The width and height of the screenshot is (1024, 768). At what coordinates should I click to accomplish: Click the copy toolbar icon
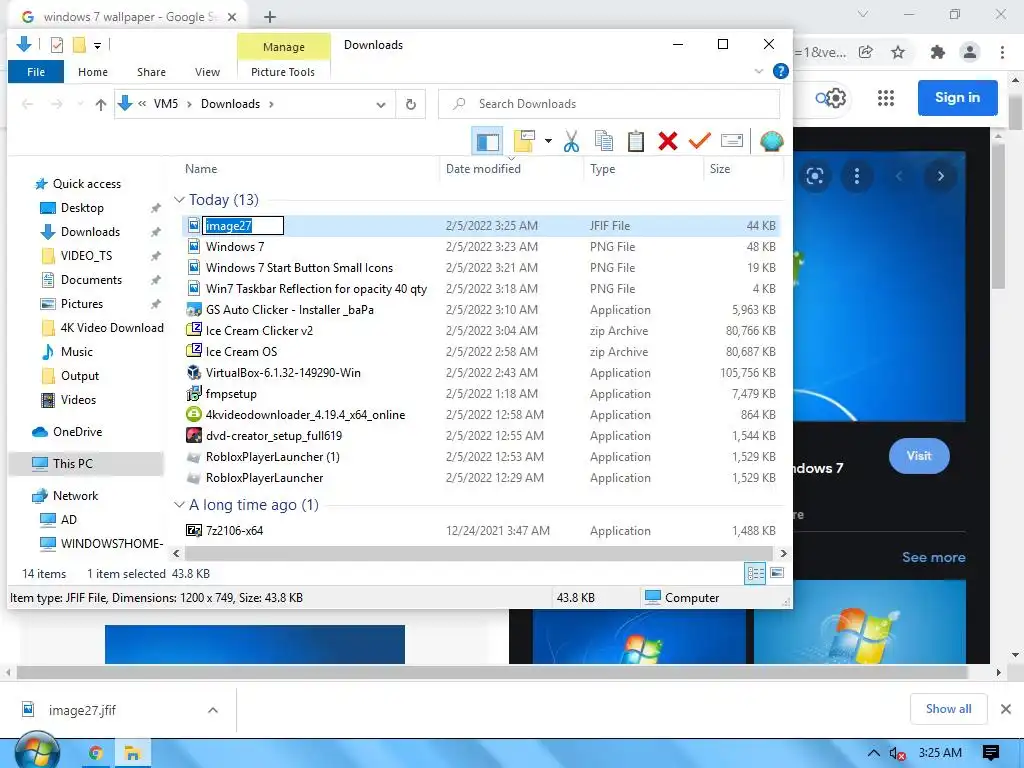point(604,141)
